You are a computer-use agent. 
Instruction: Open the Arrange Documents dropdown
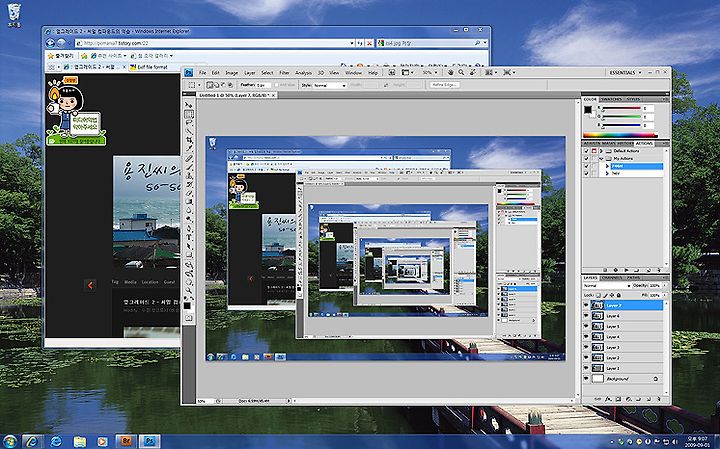[x=490, y=73]
